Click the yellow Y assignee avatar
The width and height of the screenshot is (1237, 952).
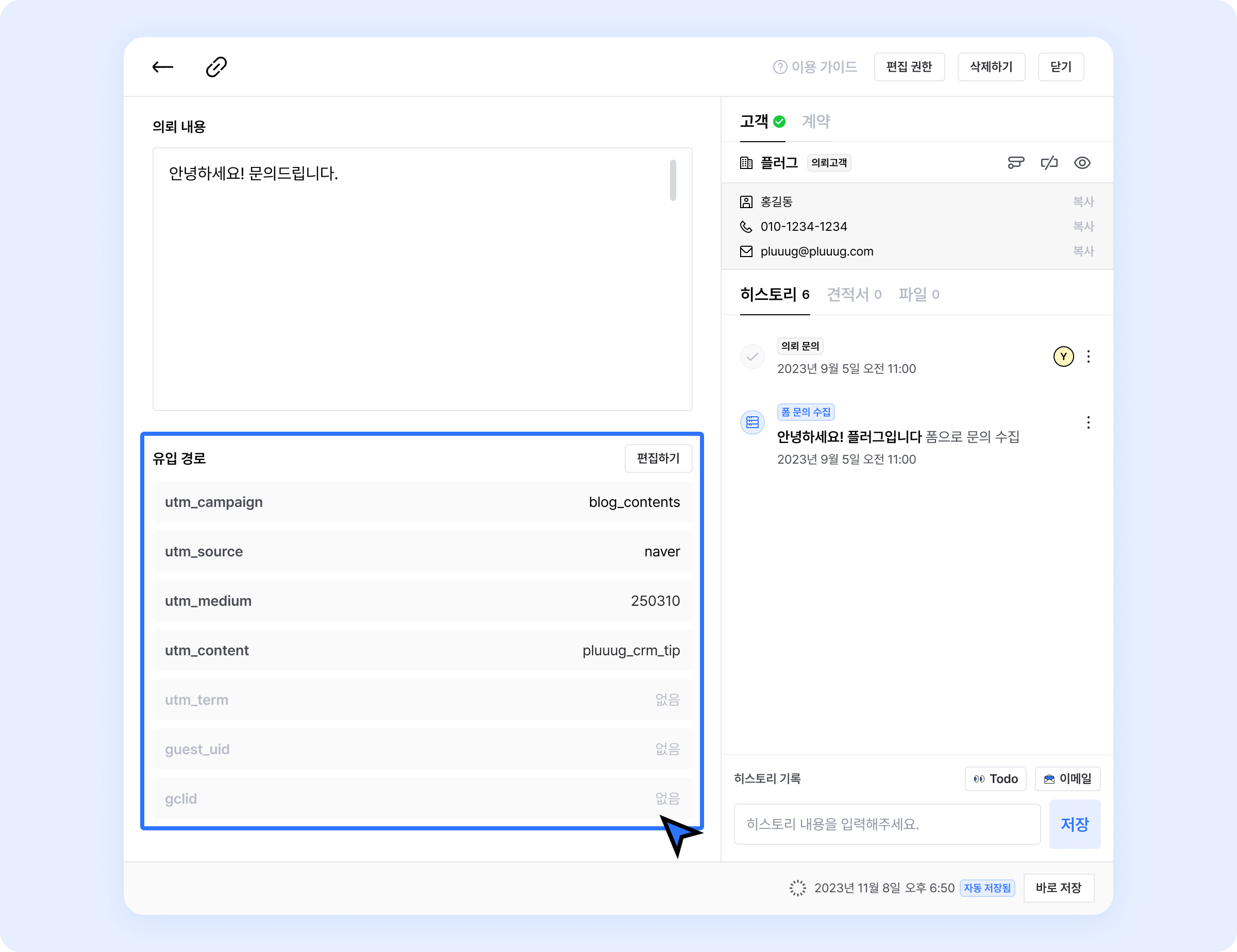(1063, 356)
